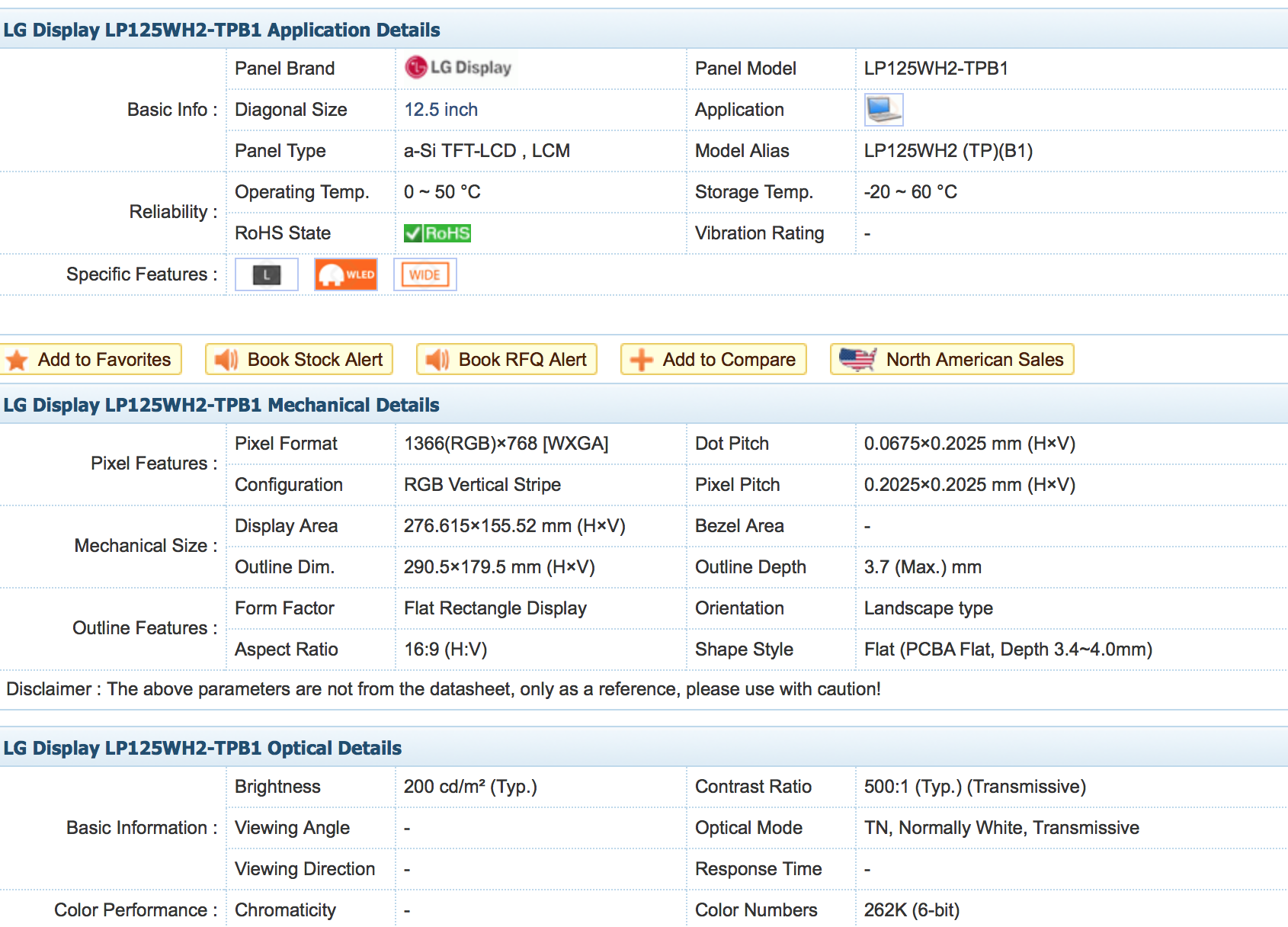The image size is (1288, 927).
Task: Click the Application Details section header
Action: pyautogui.click(x=644, y=30)
